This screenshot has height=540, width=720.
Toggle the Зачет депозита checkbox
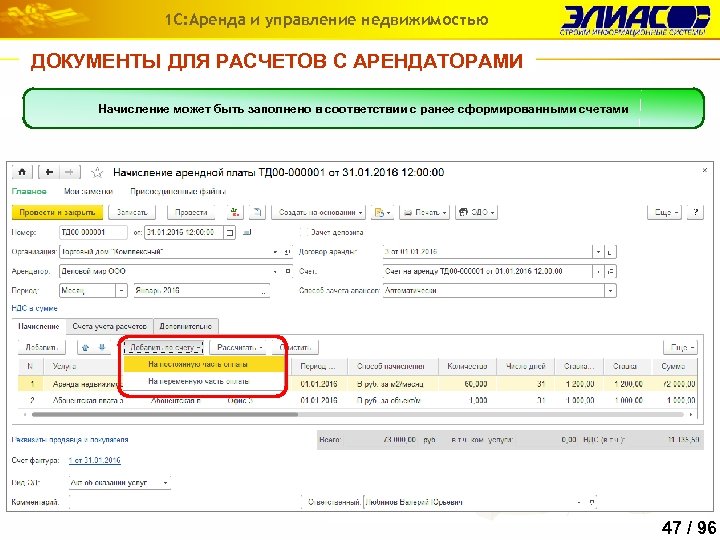(304, 232)
